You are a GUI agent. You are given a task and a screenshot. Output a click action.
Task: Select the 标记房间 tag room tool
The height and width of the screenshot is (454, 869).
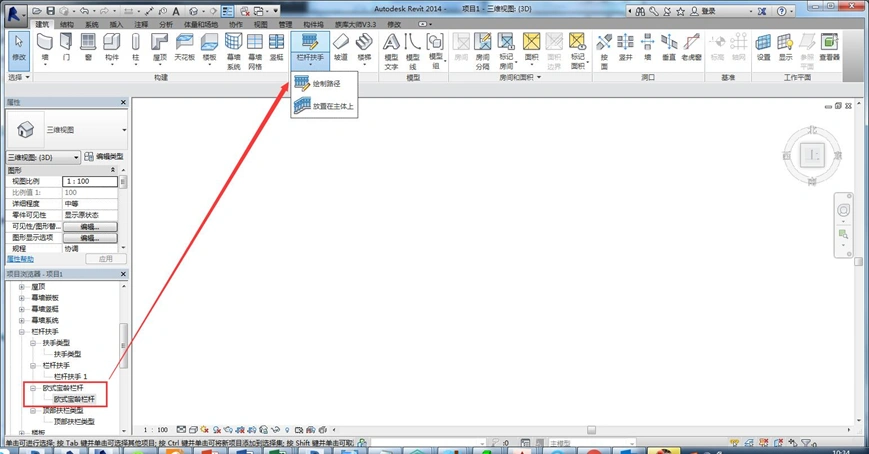pos(506,51)
